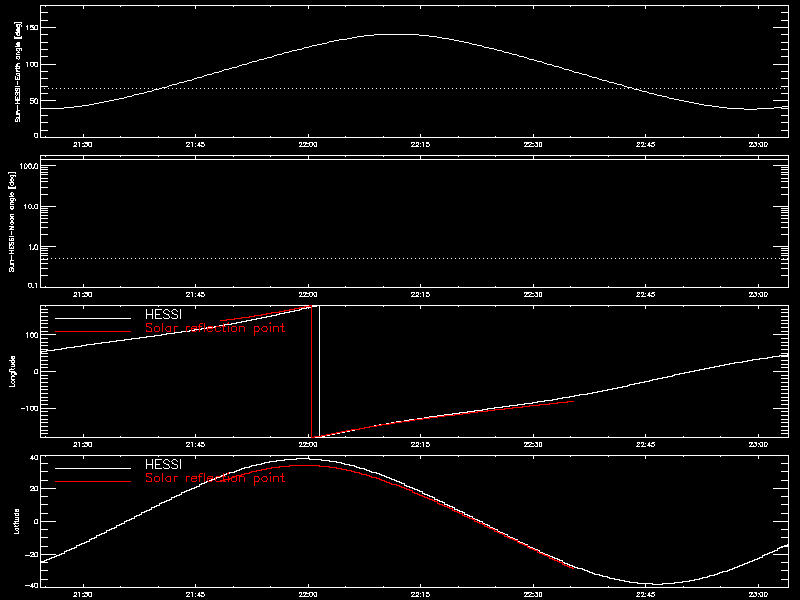Screen dimensions: 800x600
Task: Click the HESSI legend label in Latitude panel
Action: [163, 465]
